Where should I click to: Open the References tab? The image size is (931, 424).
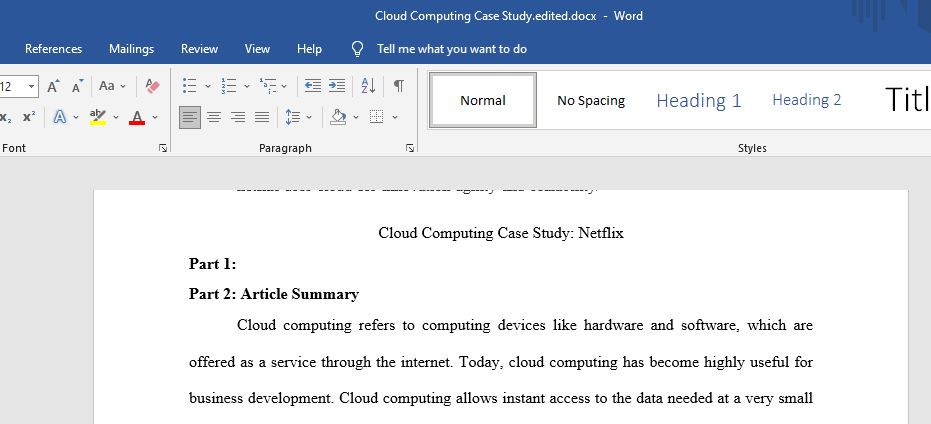[53, 49]
